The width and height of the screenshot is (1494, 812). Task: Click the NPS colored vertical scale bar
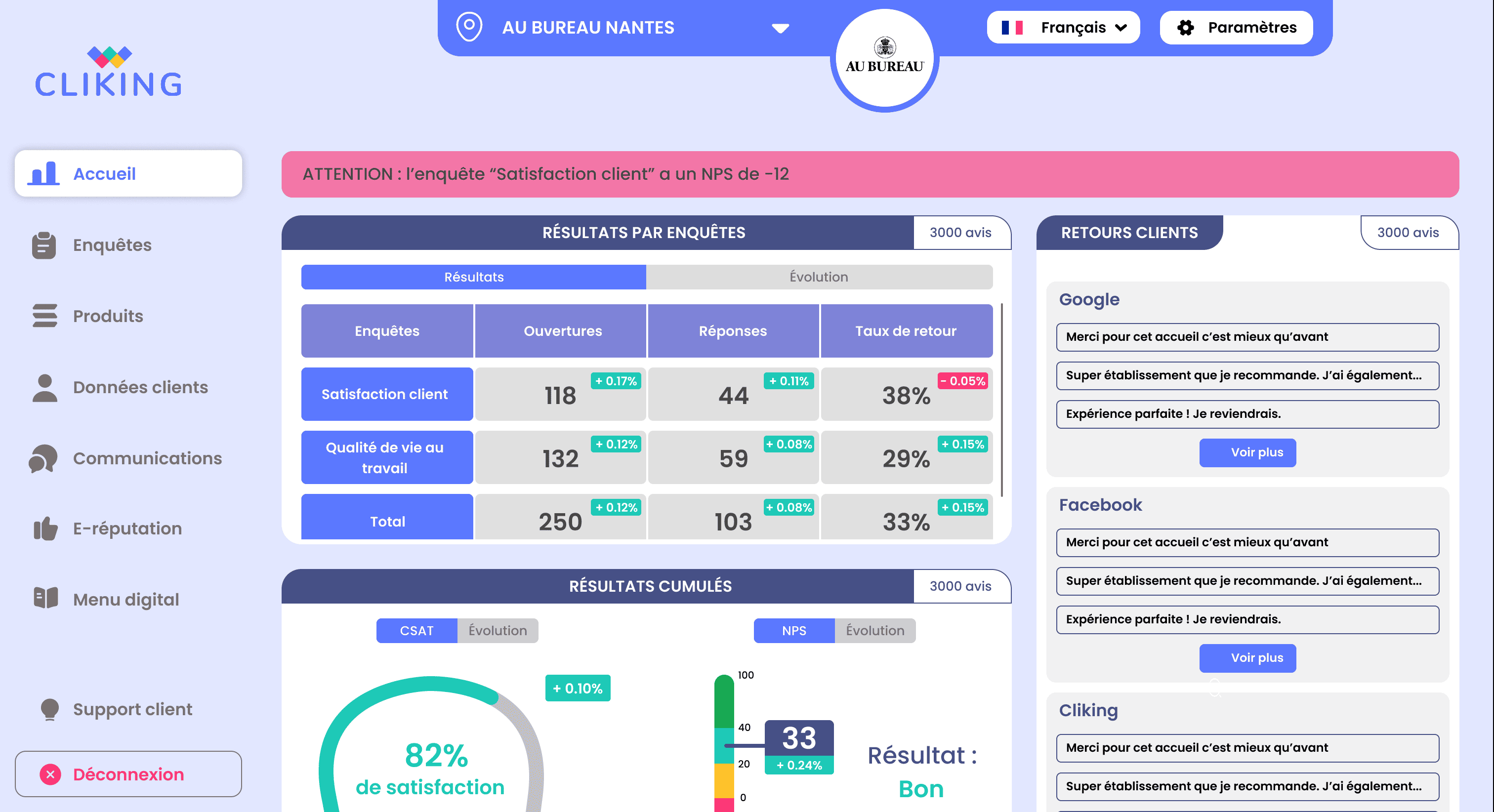pyautogui.click(x=724, y=743)
